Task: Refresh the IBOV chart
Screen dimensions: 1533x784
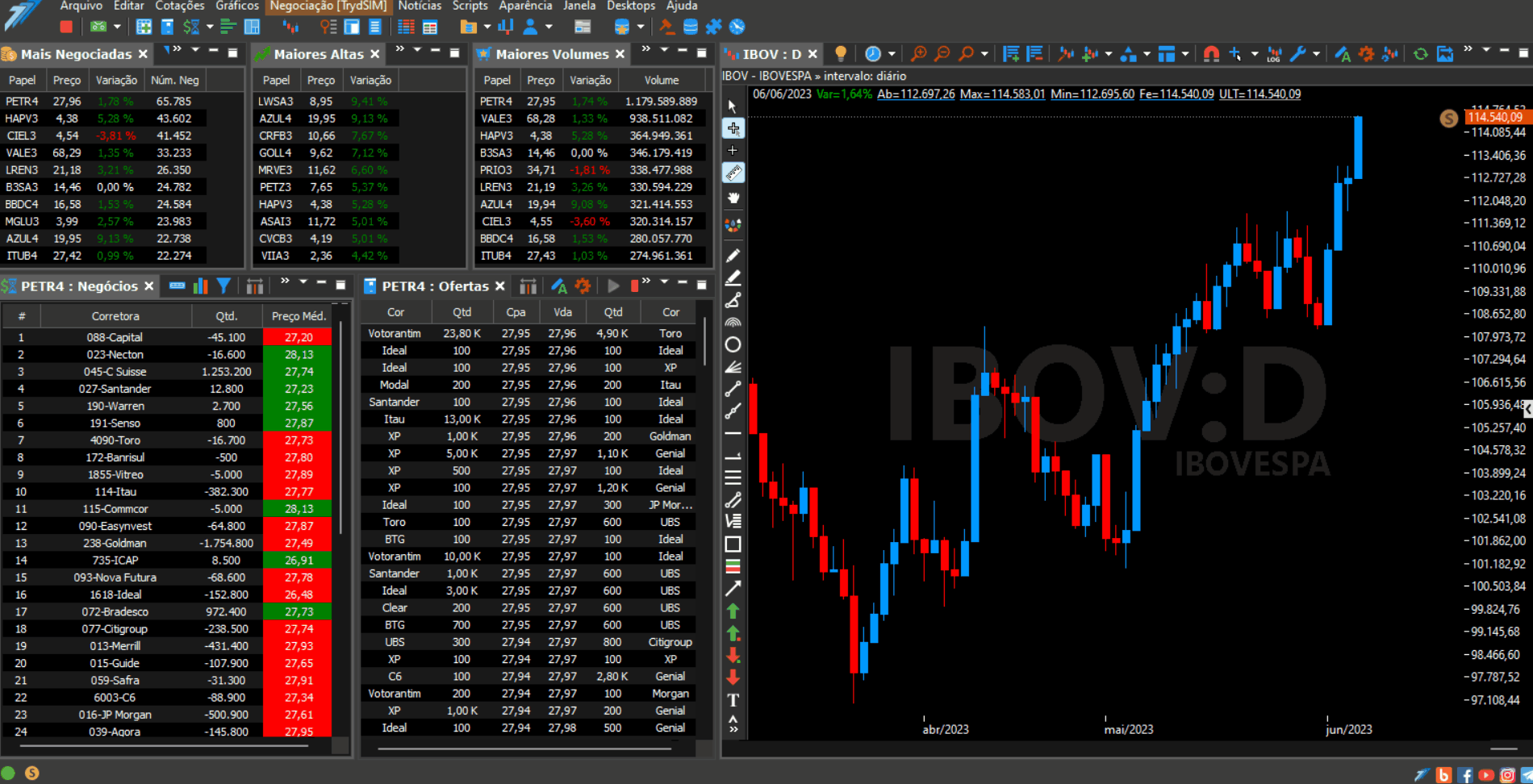Action: pos(1420,54)
